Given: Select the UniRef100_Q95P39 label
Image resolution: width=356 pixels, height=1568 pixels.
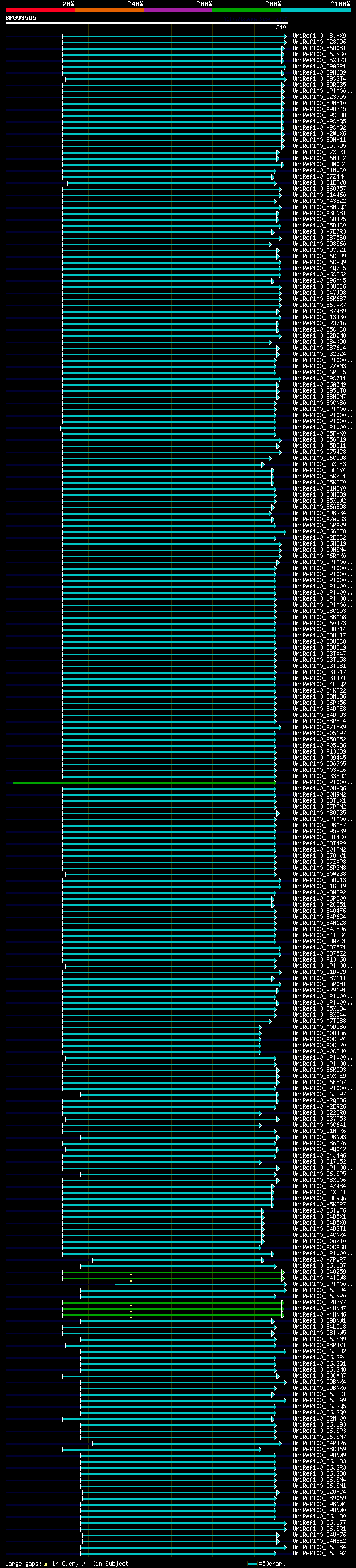Looking at the screenshot, I should click(x=319, y=832).
